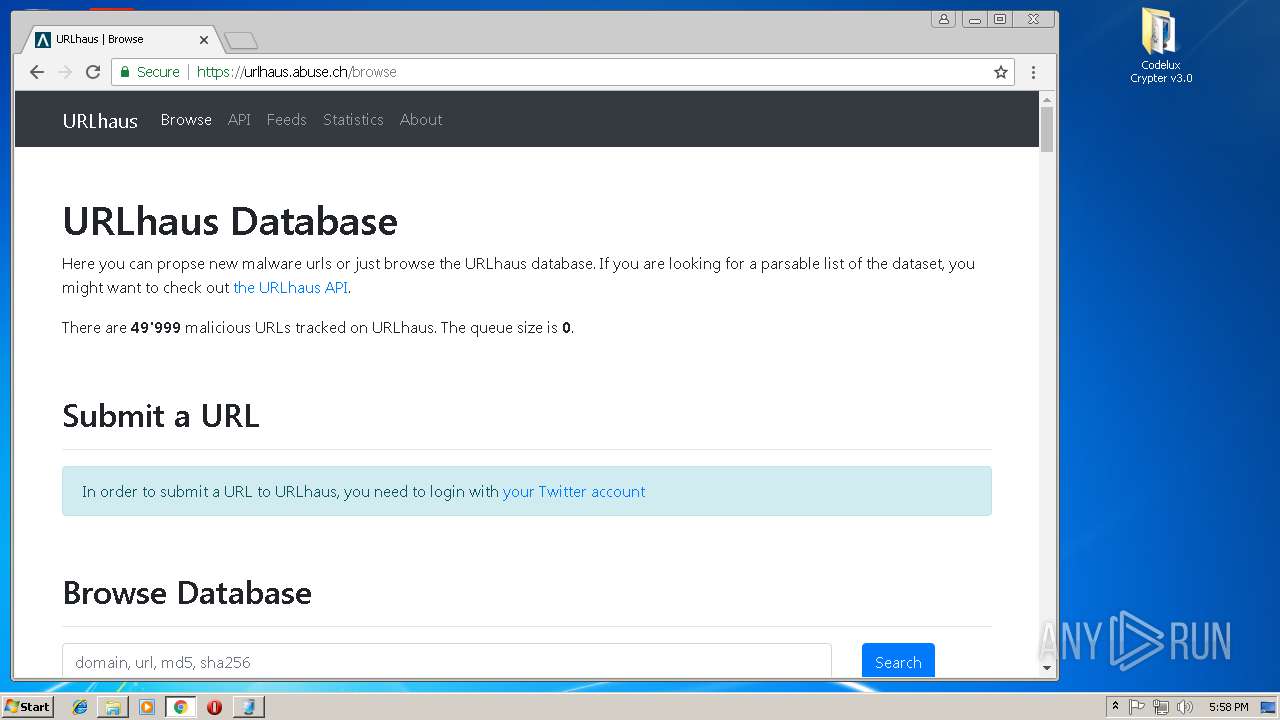Open the Feeds nav item
The image size is (1280, 720).
[x=286, y=119]
